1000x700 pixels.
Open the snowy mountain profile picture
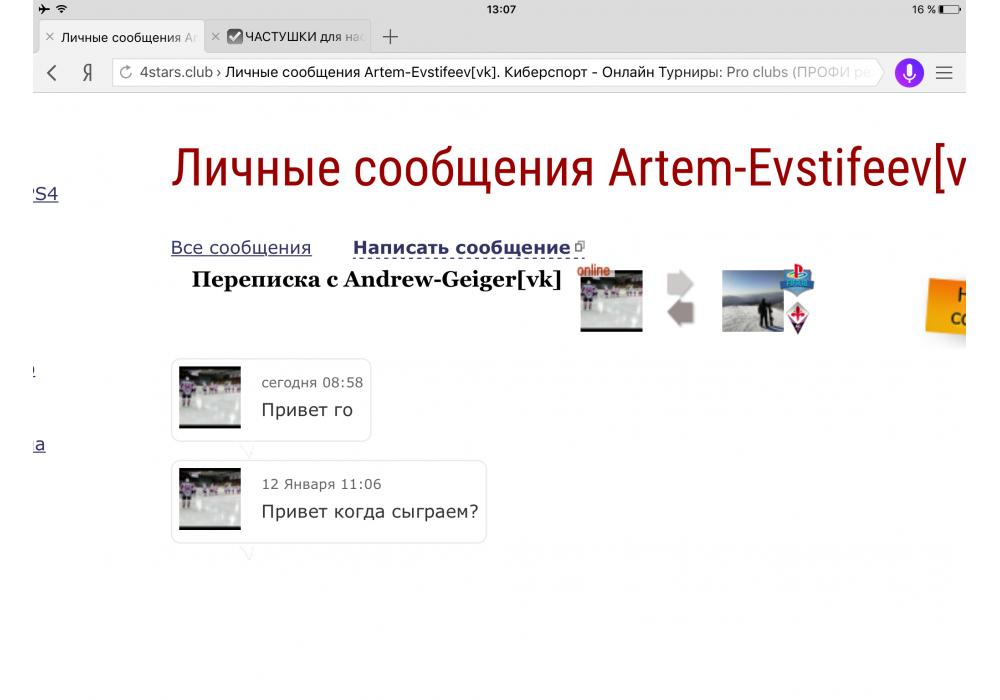752,301
